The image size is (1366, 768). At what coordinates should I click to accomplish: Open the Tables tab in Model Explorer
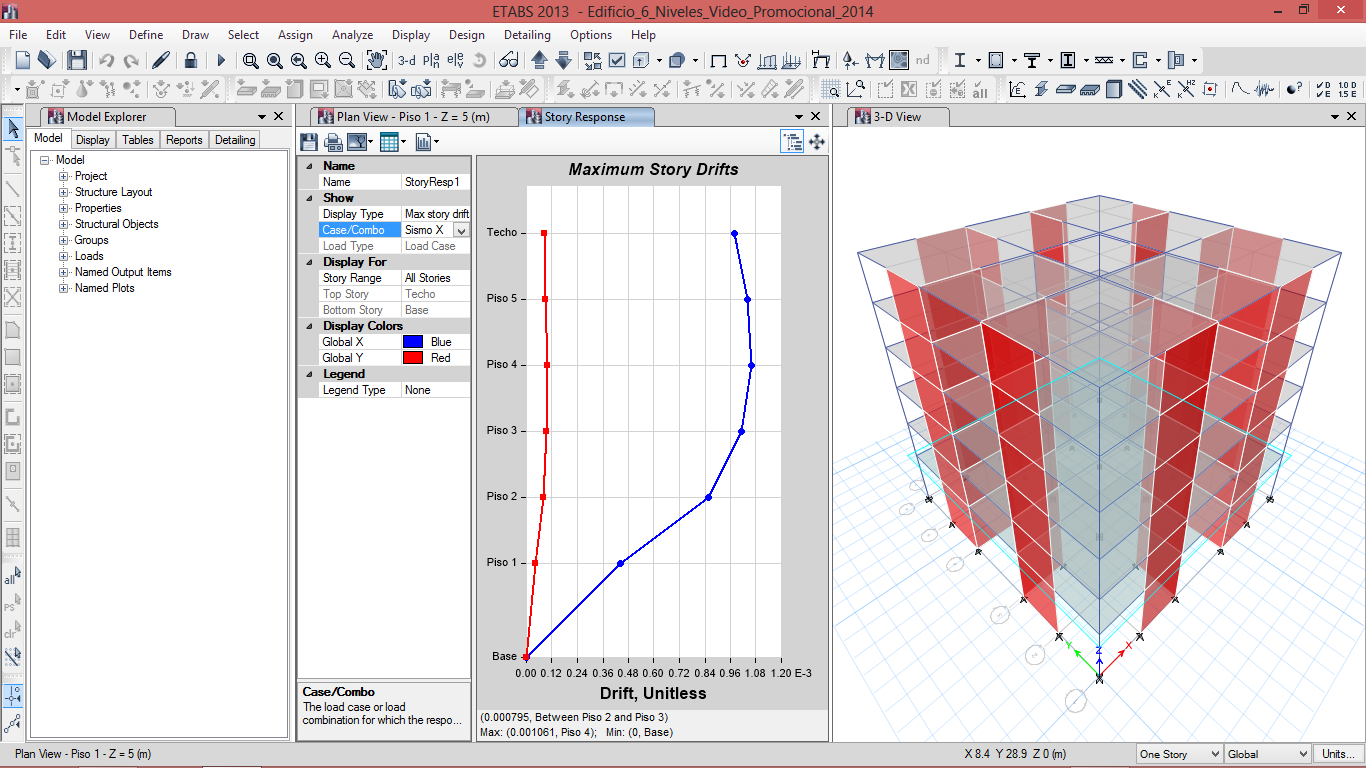138,140
